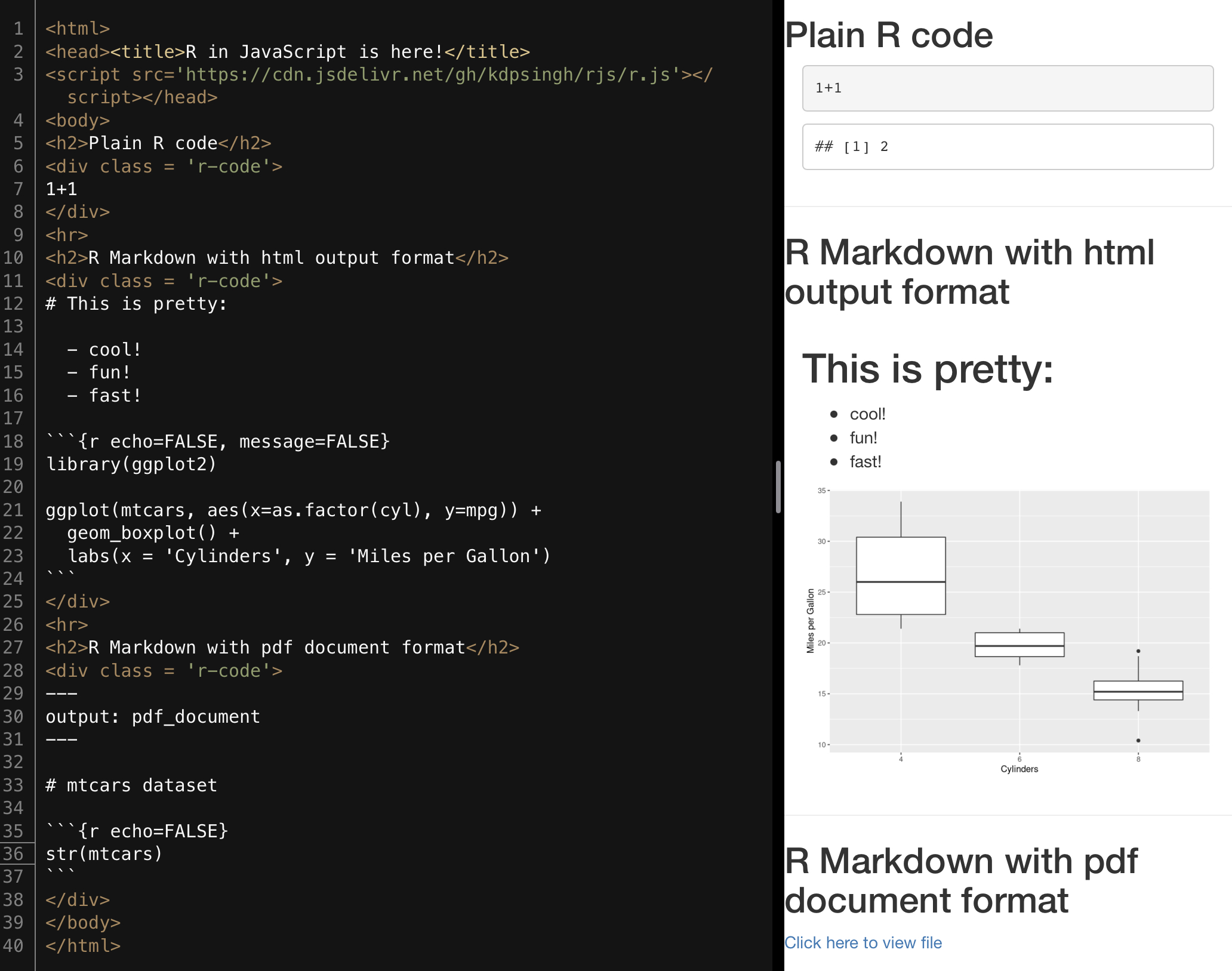Place cursor on 'str(mtcars)' code line
The height and width of the screenshot is (971, 1232).
(104, 854)
